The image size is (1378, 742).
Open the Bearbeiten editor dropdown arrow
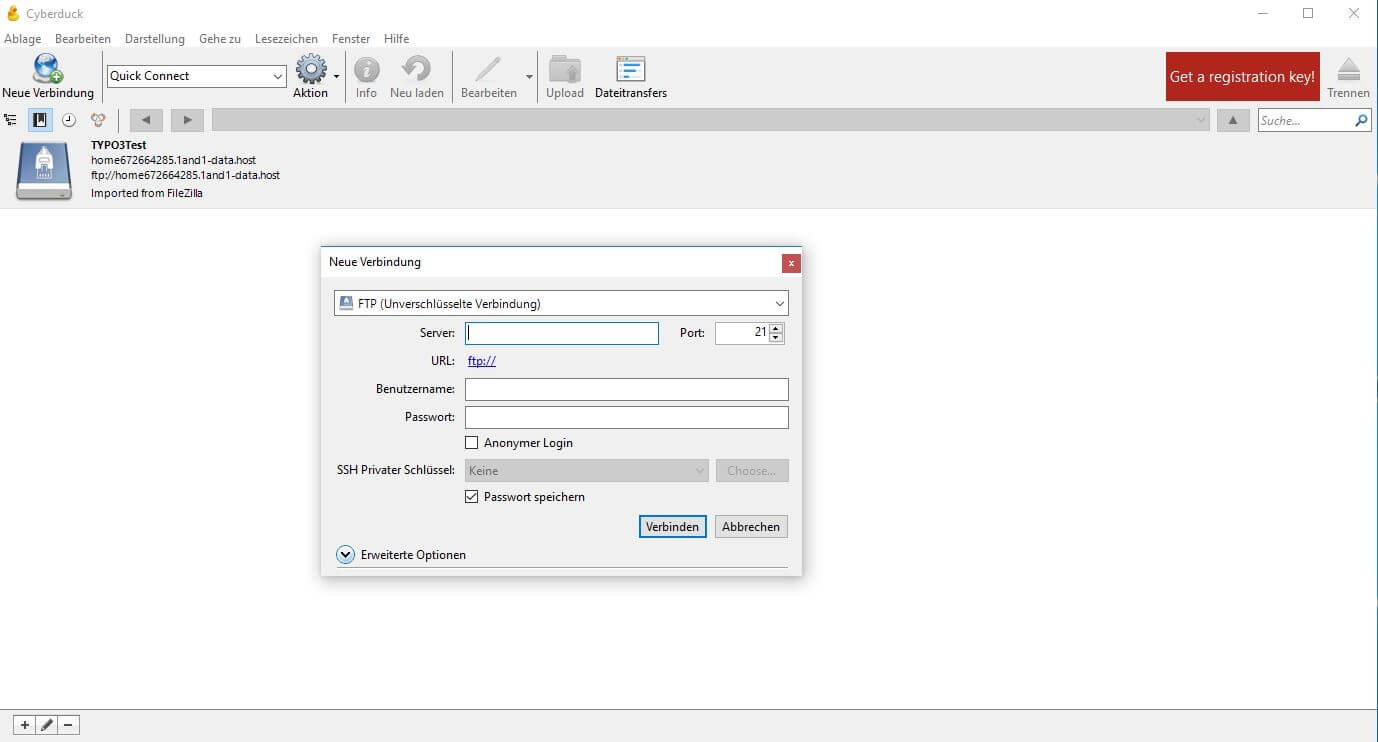coord(529,76)
